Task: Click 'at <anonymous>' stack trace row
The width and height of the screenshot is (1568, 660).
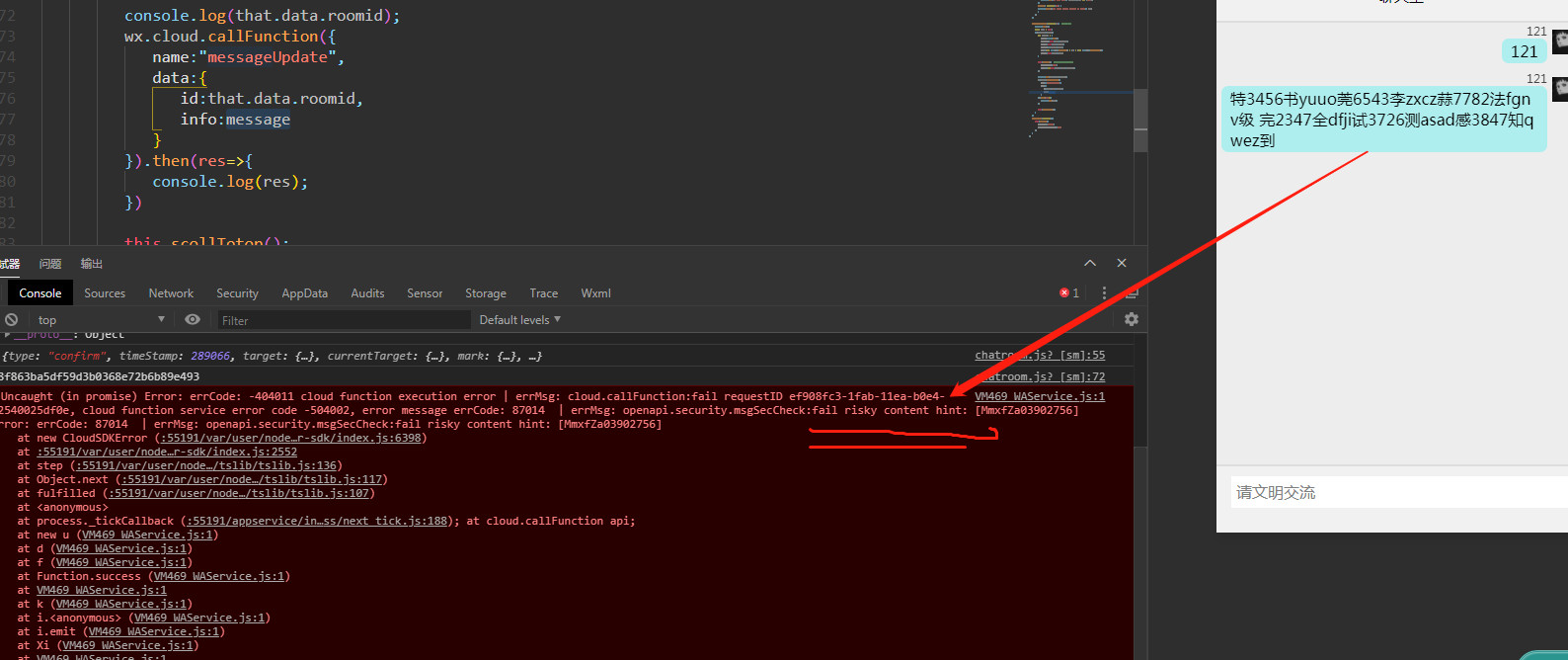Action: 62,507
